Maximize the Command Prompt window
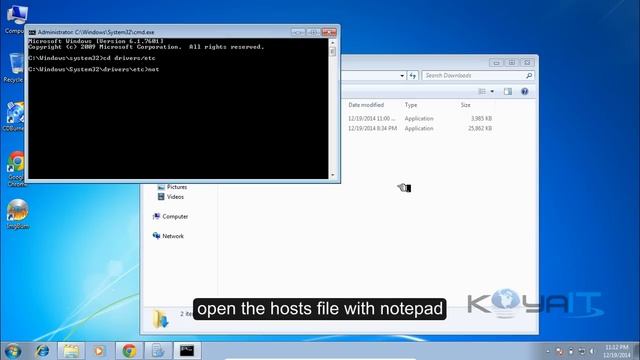The height and width of the screenshot is (360, 640). click(x=313, y=32)
